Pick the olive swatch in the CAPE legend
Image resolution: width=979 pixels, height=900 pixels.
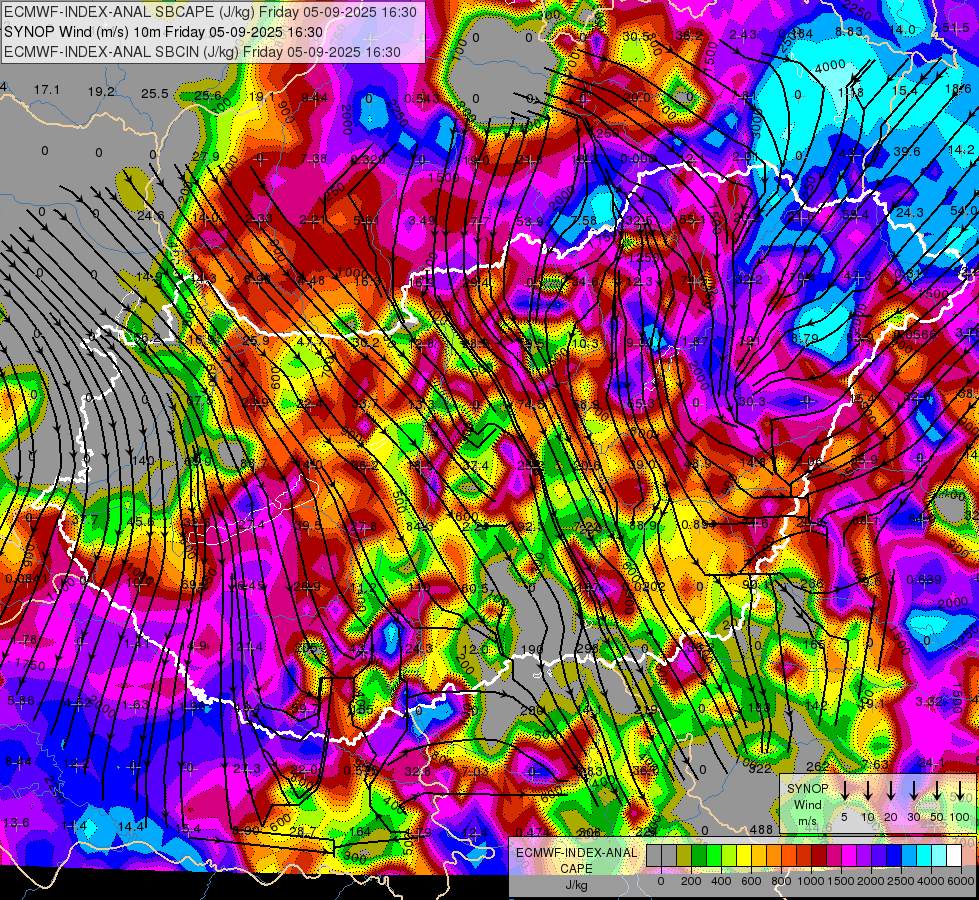pos(684,855)
